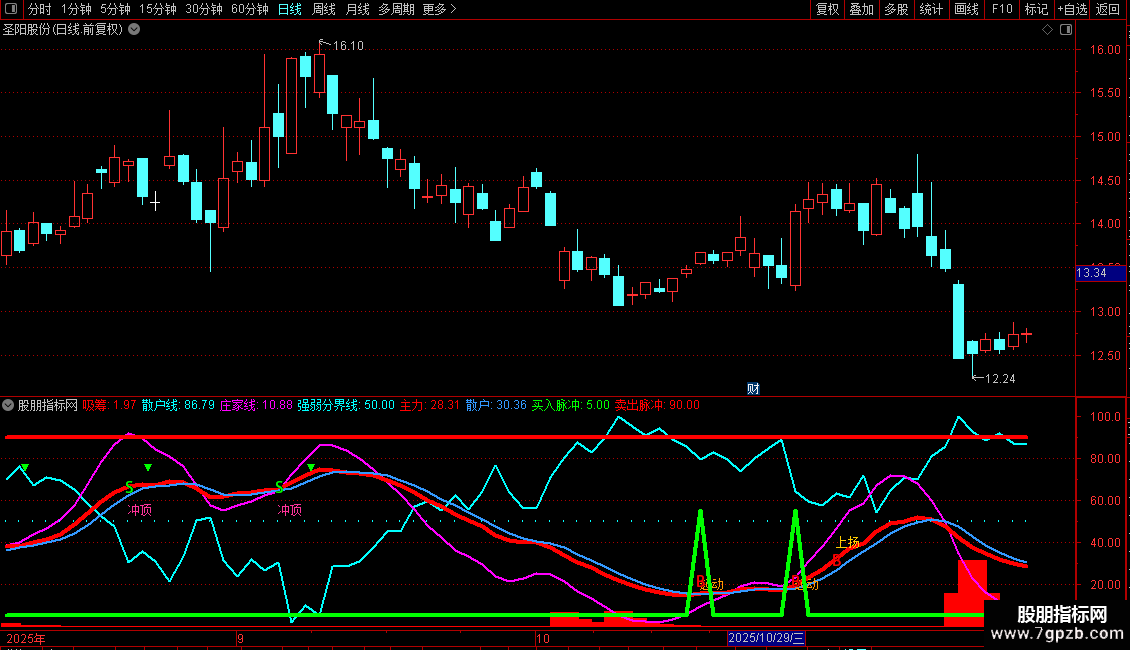1130x650 pixels.
Task: Click the blue 财 marker on the chart
Action: tap(753, 389)
